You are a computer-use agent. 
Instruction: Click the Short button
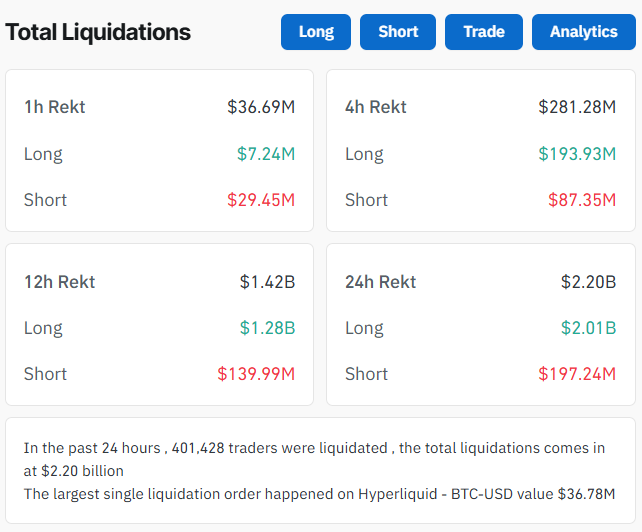[x=398, y=32]
